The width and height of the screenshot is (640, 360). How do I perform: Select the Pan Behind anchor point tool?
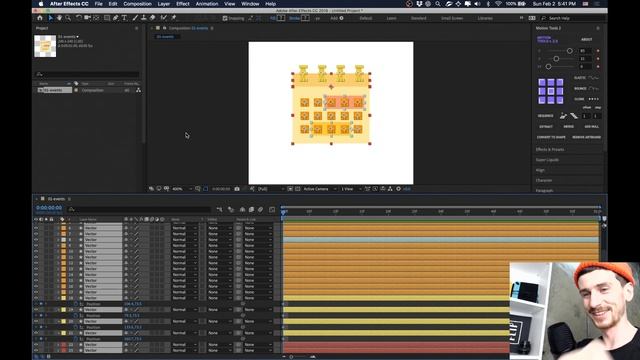coord(97,18)
